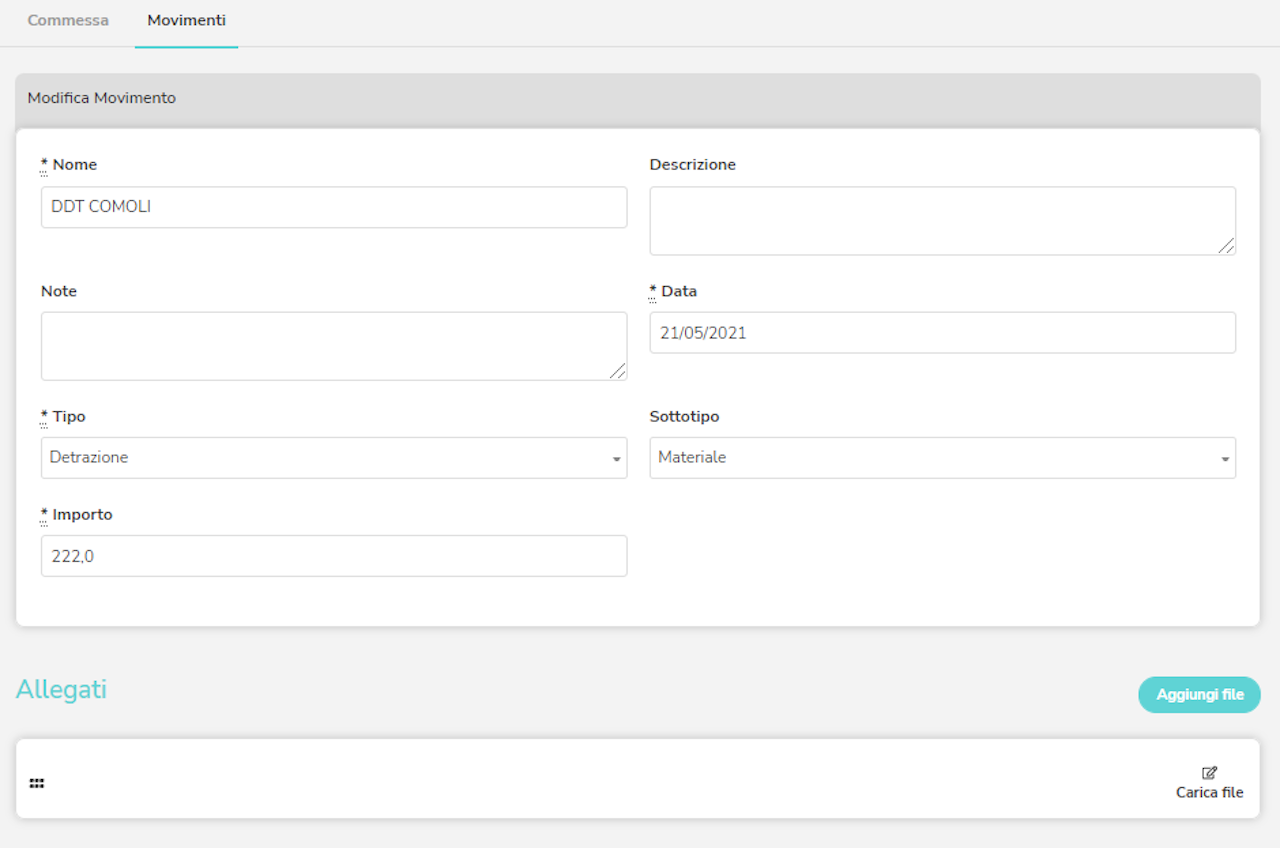Open the Tipo dropdown arrow
Viewport: 1280px width, 848px height.
pyautogui.click(x=615, y=458)
